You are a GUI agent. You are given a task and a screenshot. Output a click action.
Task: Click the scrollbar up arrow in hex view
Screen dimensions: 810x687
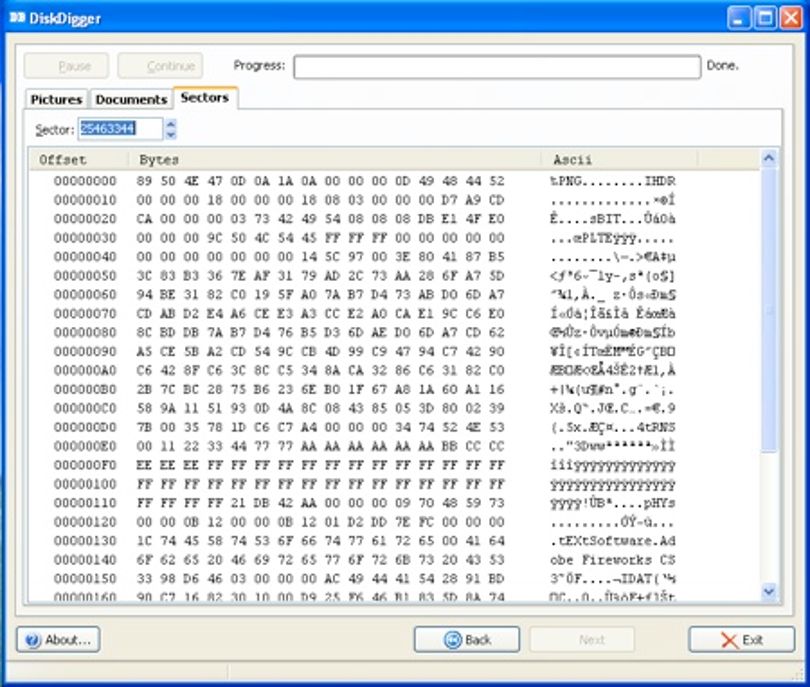(769, 158)
